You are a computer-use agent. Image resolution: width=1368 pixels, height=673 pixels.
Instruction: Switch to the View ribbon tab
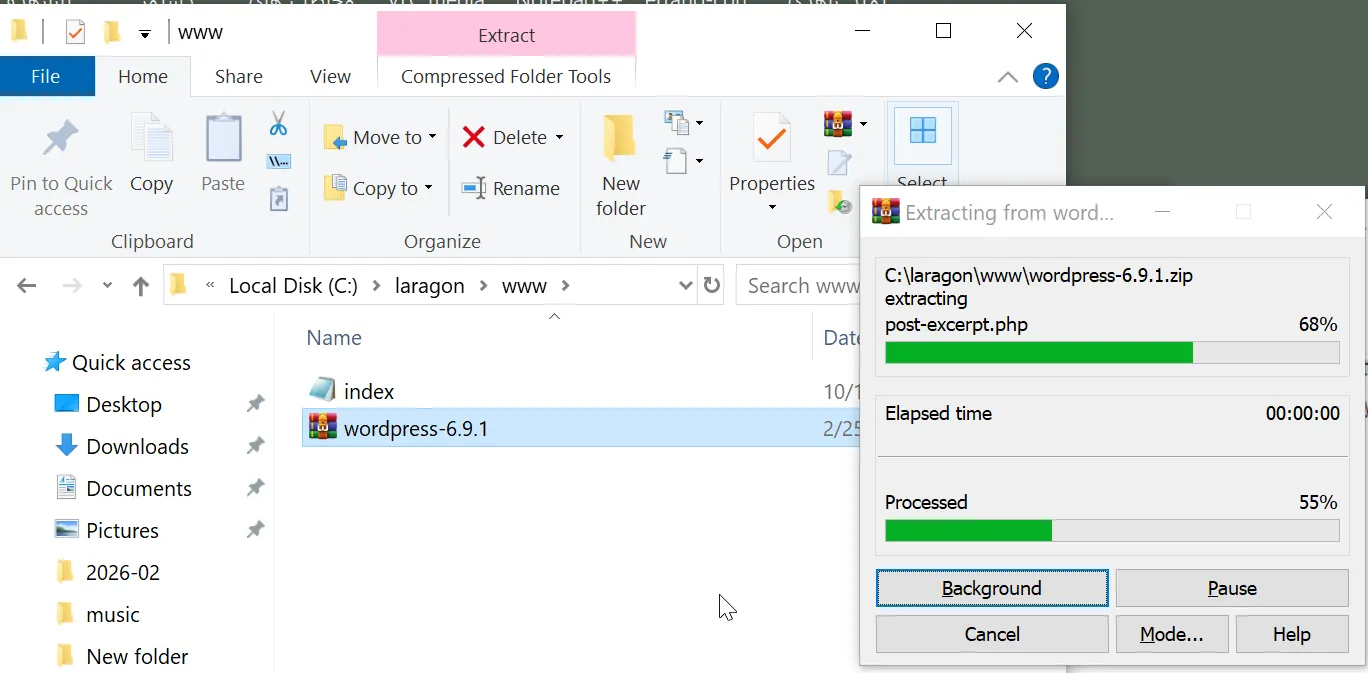[330, 76]
